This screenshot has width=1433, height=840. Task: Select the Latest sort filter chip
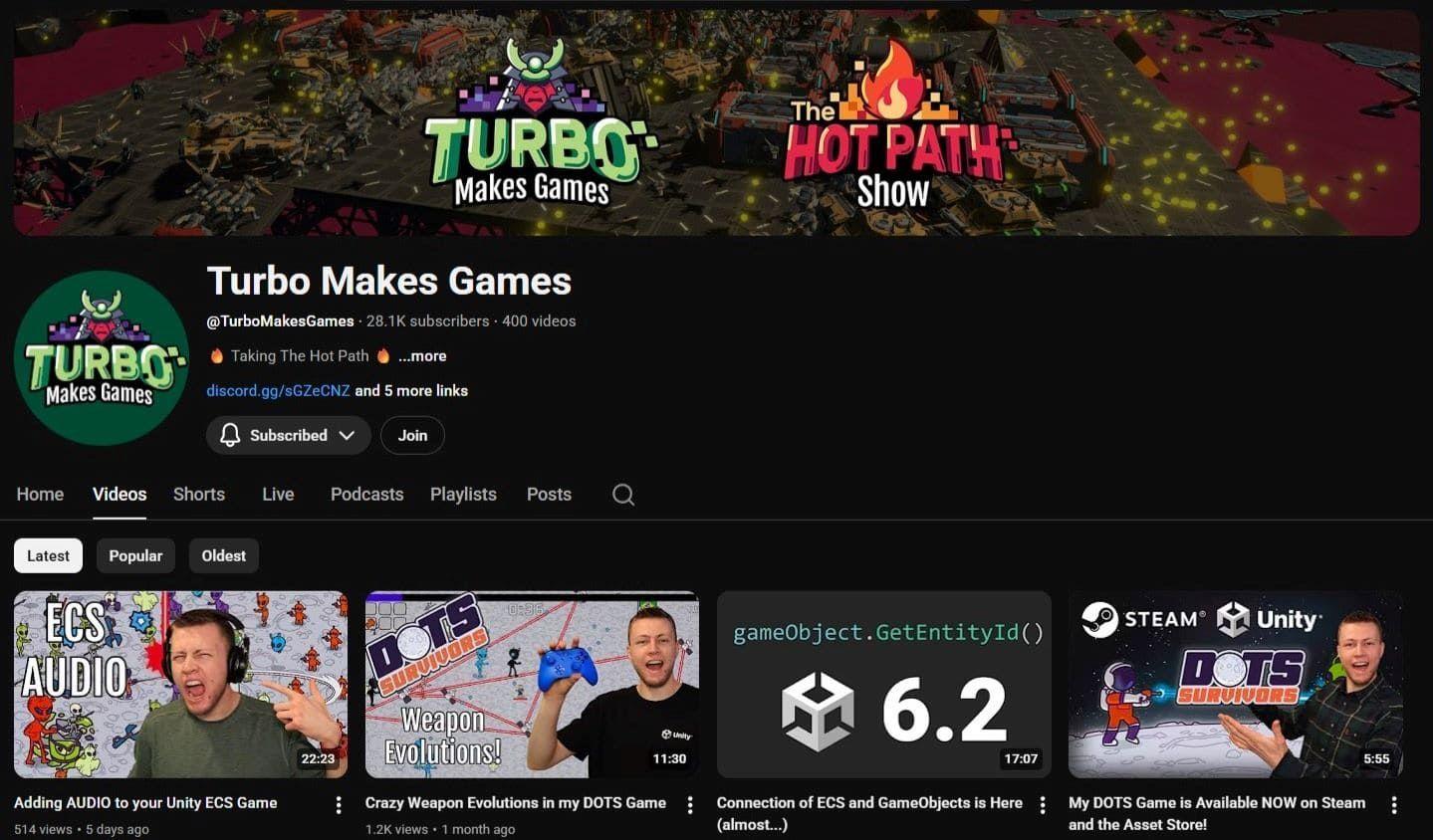click(x=48, y=555)
